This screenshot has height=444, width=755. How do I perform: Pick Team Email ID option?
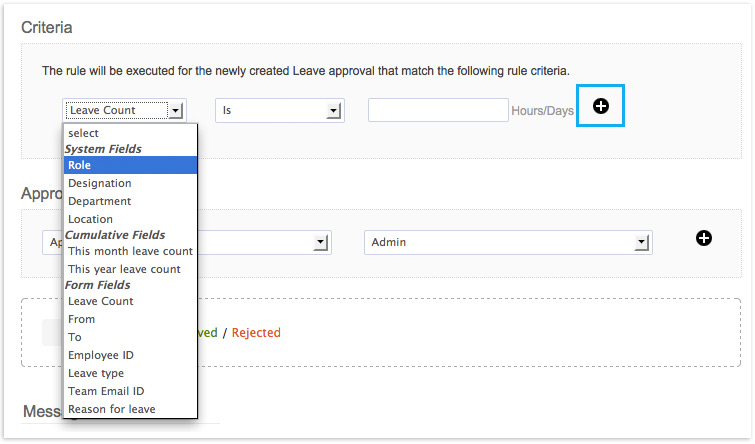130,391
